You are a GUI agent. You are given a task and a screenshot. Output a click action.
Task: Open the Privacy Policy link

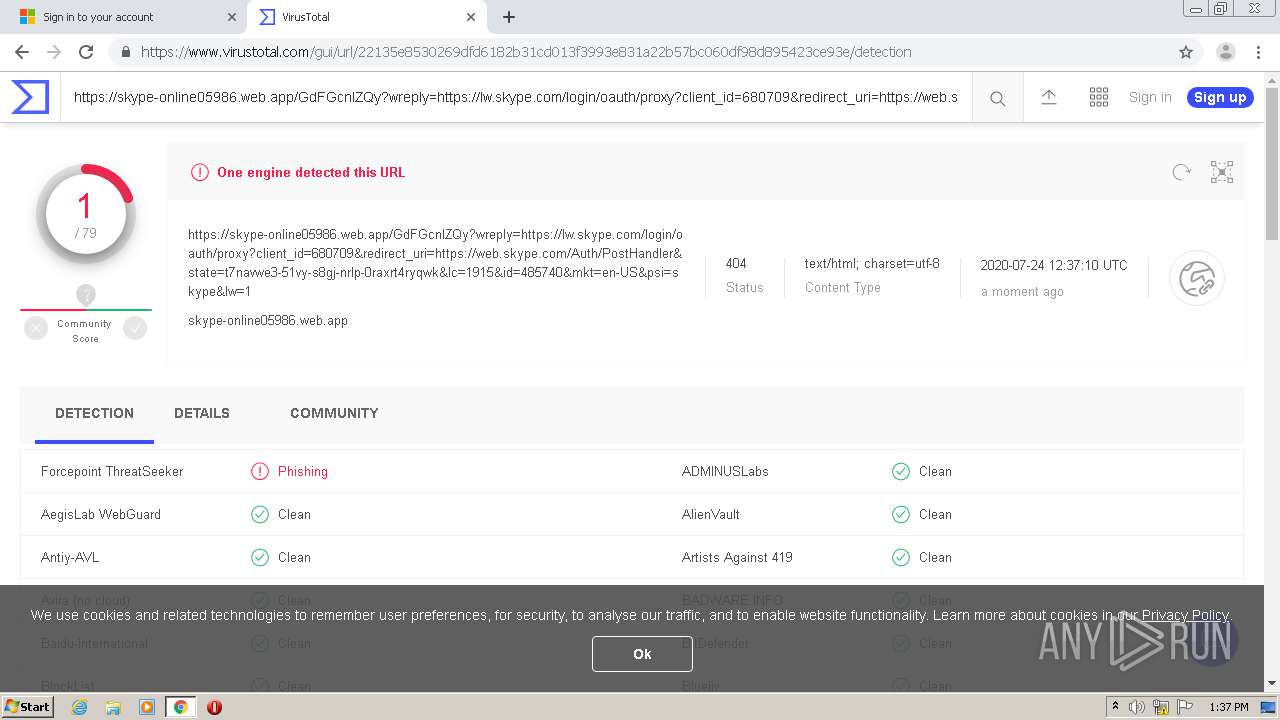(1185, 615)
